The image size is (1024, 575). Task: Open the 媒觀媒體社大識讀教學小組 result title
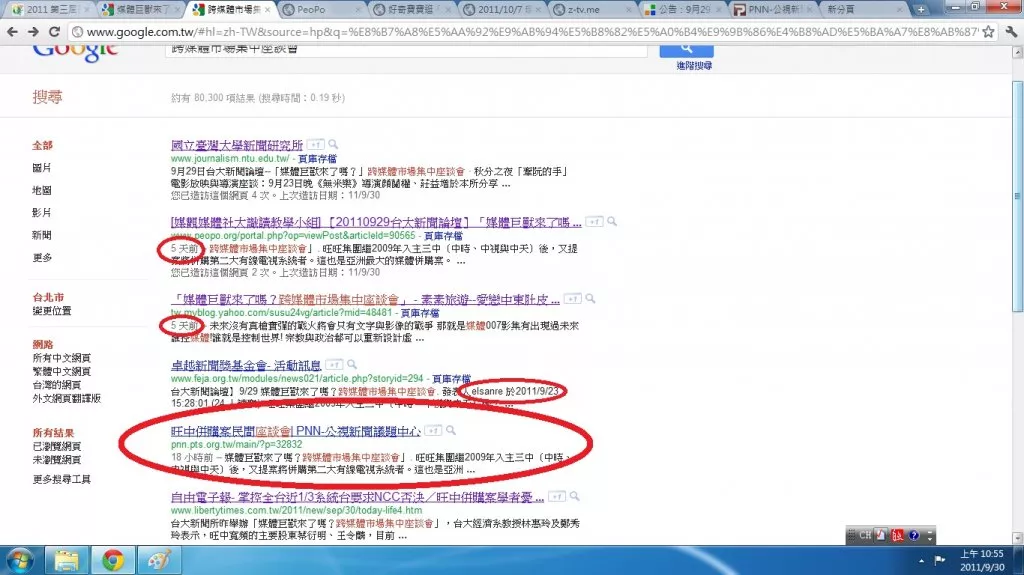376,222
